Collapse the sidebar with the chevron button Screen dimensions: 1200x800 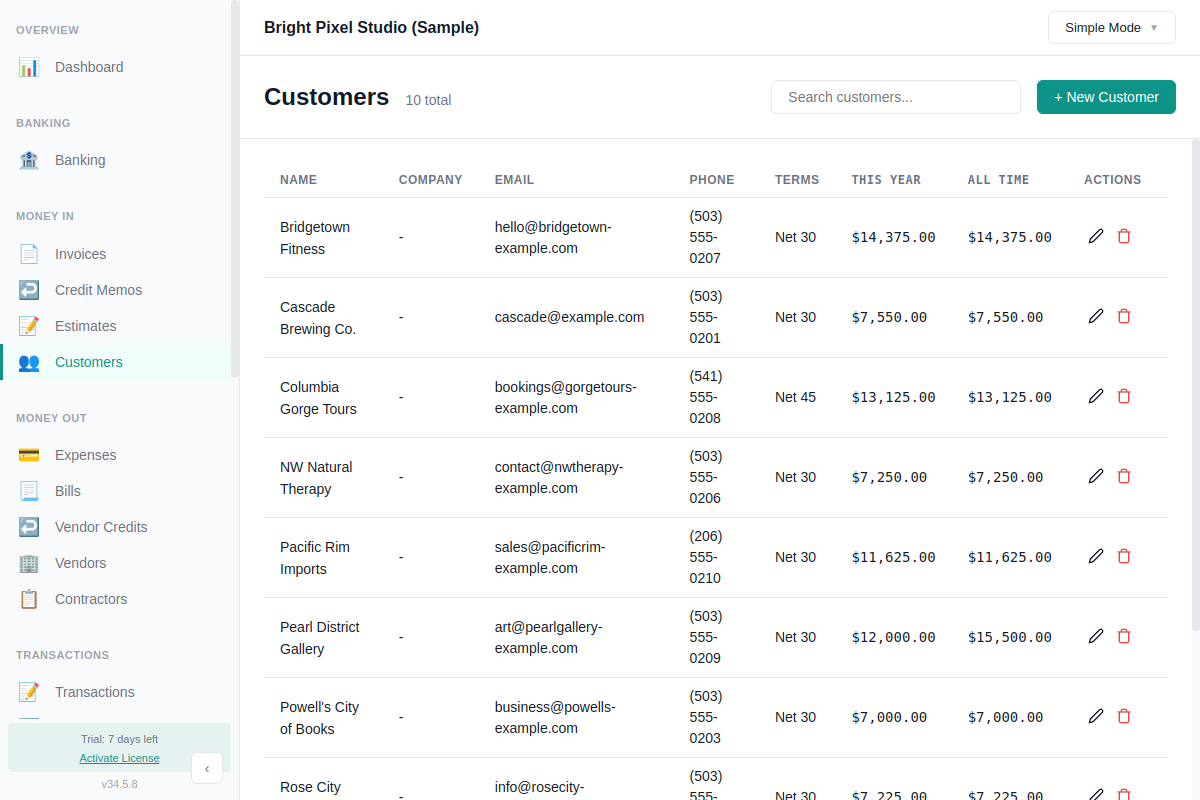pos(207,768)
